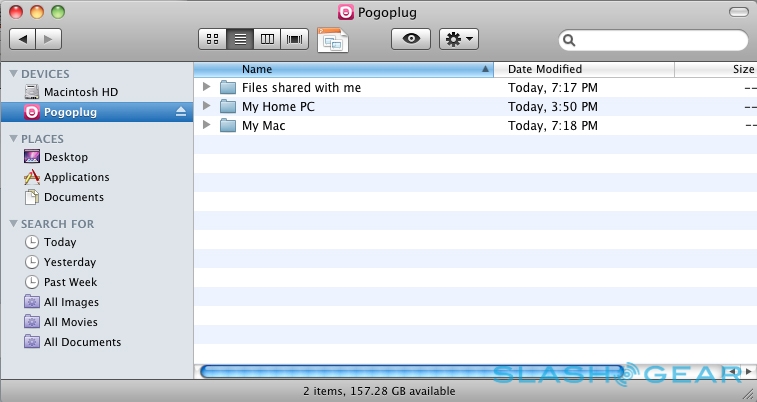This screenshot has width=757, height=402.
Task: Open the Action gear dropdown menu
Action: click(459, 39)
